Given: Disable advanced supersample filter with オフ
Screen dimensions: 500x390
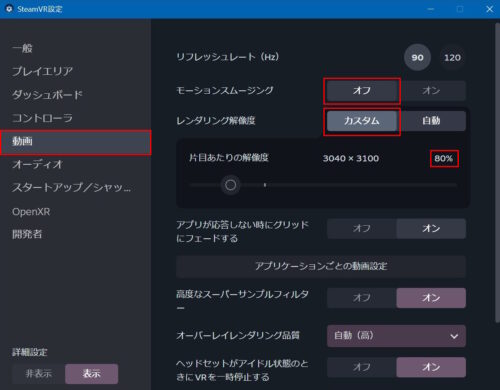Looking at the screenshot, I should pos(362,298).
